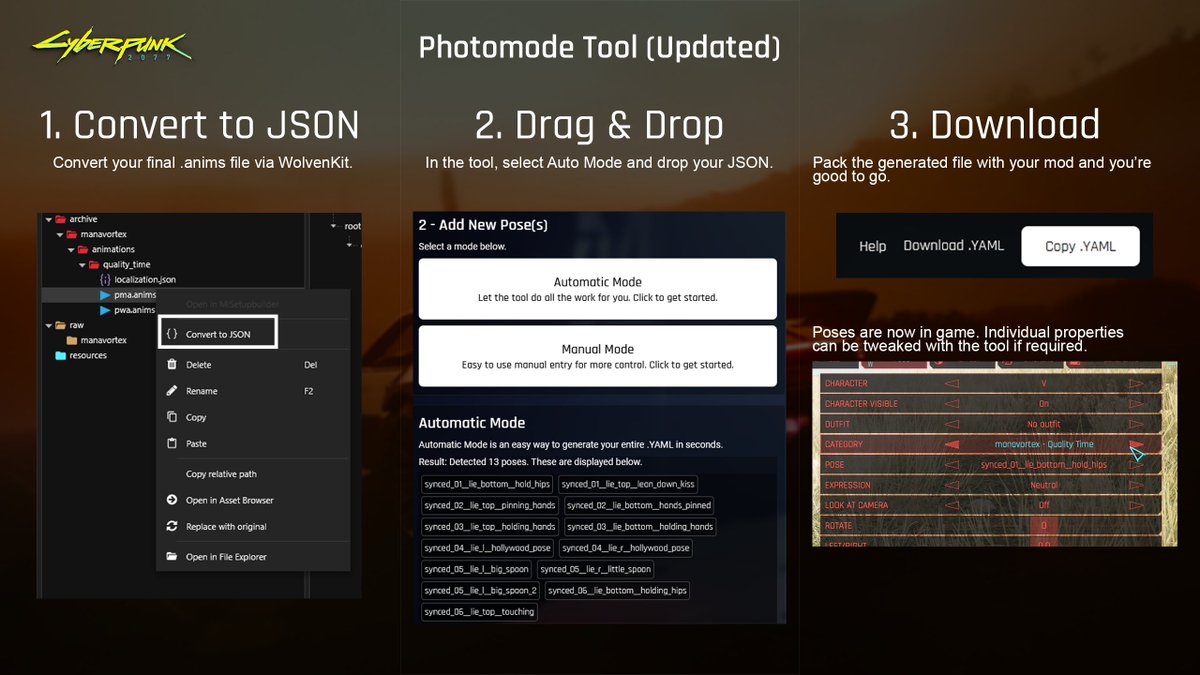This screenshot has height=675, width=1200.
Task: Click the right arrow on EXPRESSION row
Action: pos(1136,485)
